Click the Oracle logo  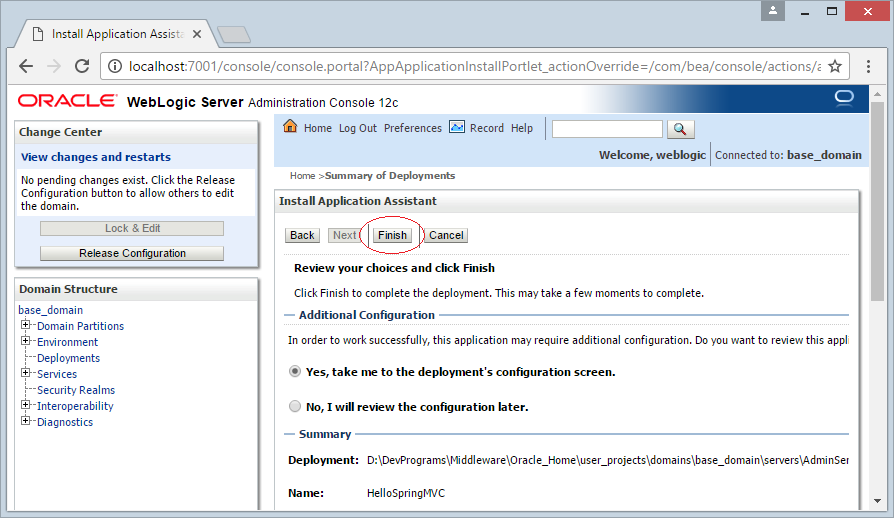click(67, 101)
